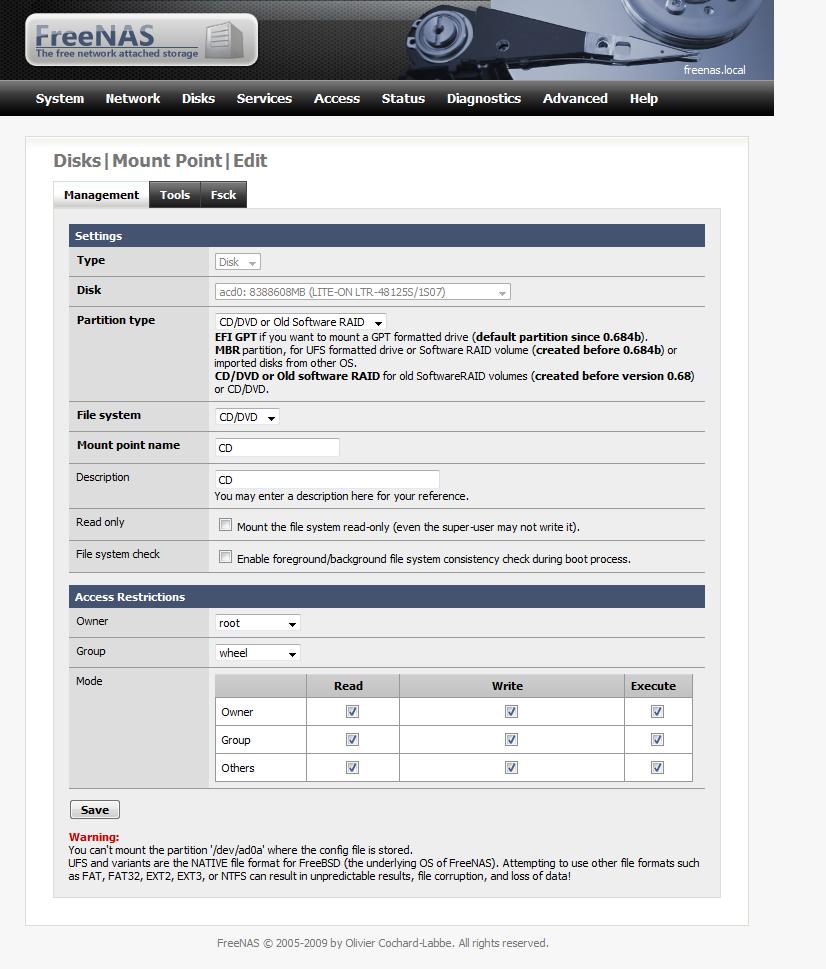Image resolution: width=826 pixels, height=969 pixels.
Task: Click the FreeNAS copyright footer text
Action: click(382, 943)
